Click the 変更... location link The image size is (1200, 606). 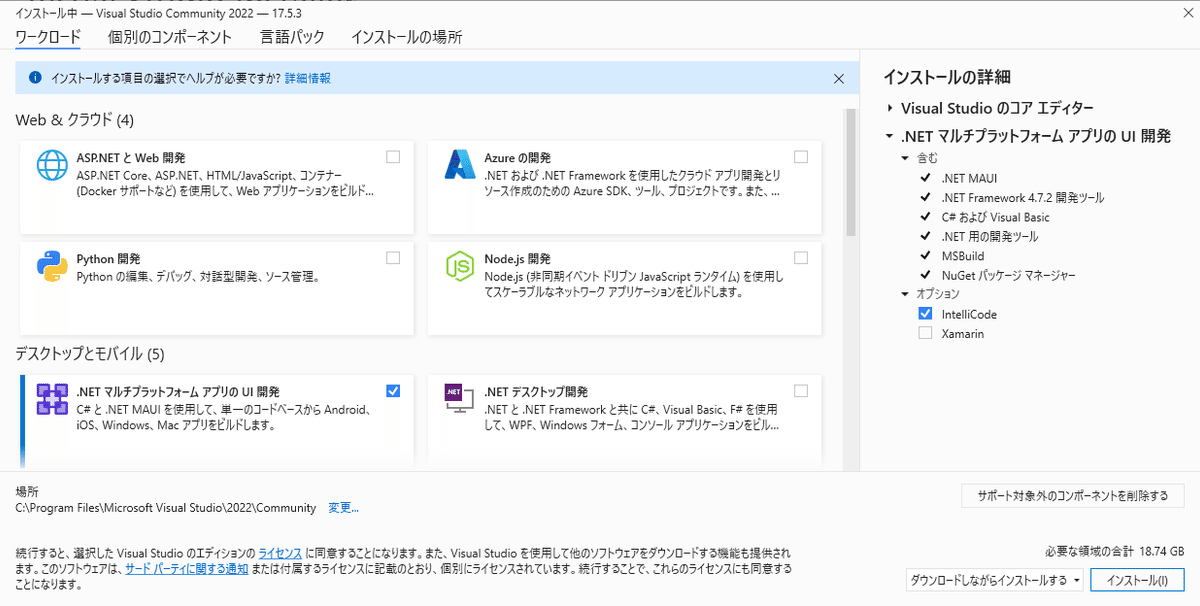click(x=343, y=508)
